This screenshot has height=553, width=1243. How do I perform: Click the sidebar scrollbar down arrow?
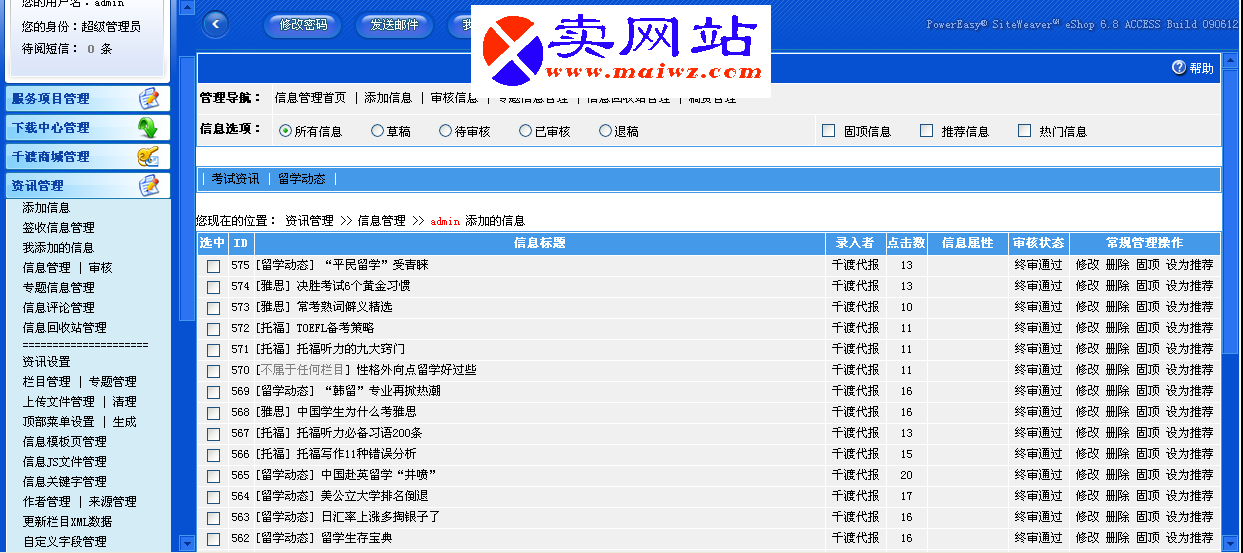click(186, 542)
